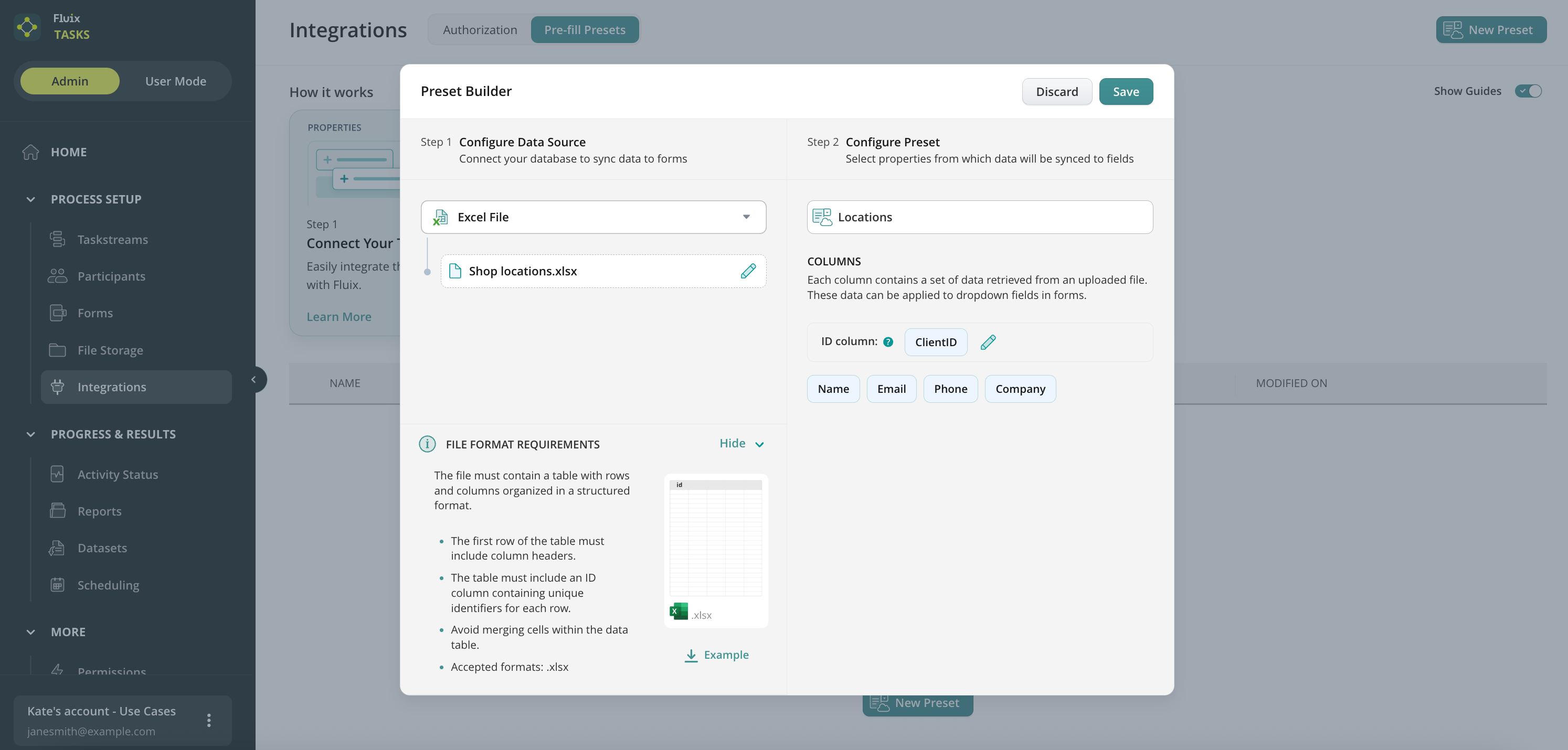Click Fluix Tasks logo icon
The image size is (1568, 750).
coord(27,27)
